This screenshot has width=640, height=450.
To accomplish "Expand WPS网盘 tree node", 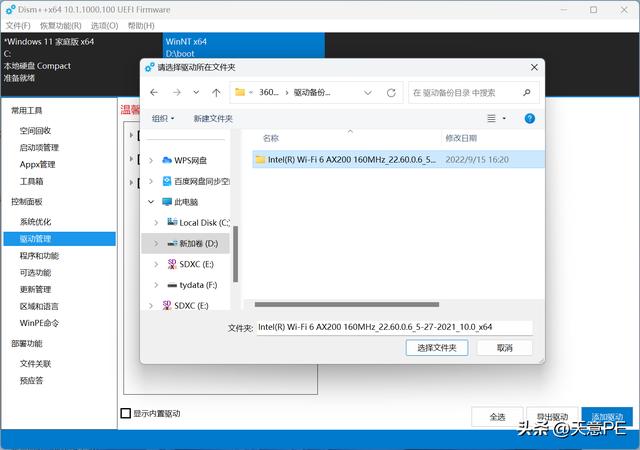I will (151, 160).
